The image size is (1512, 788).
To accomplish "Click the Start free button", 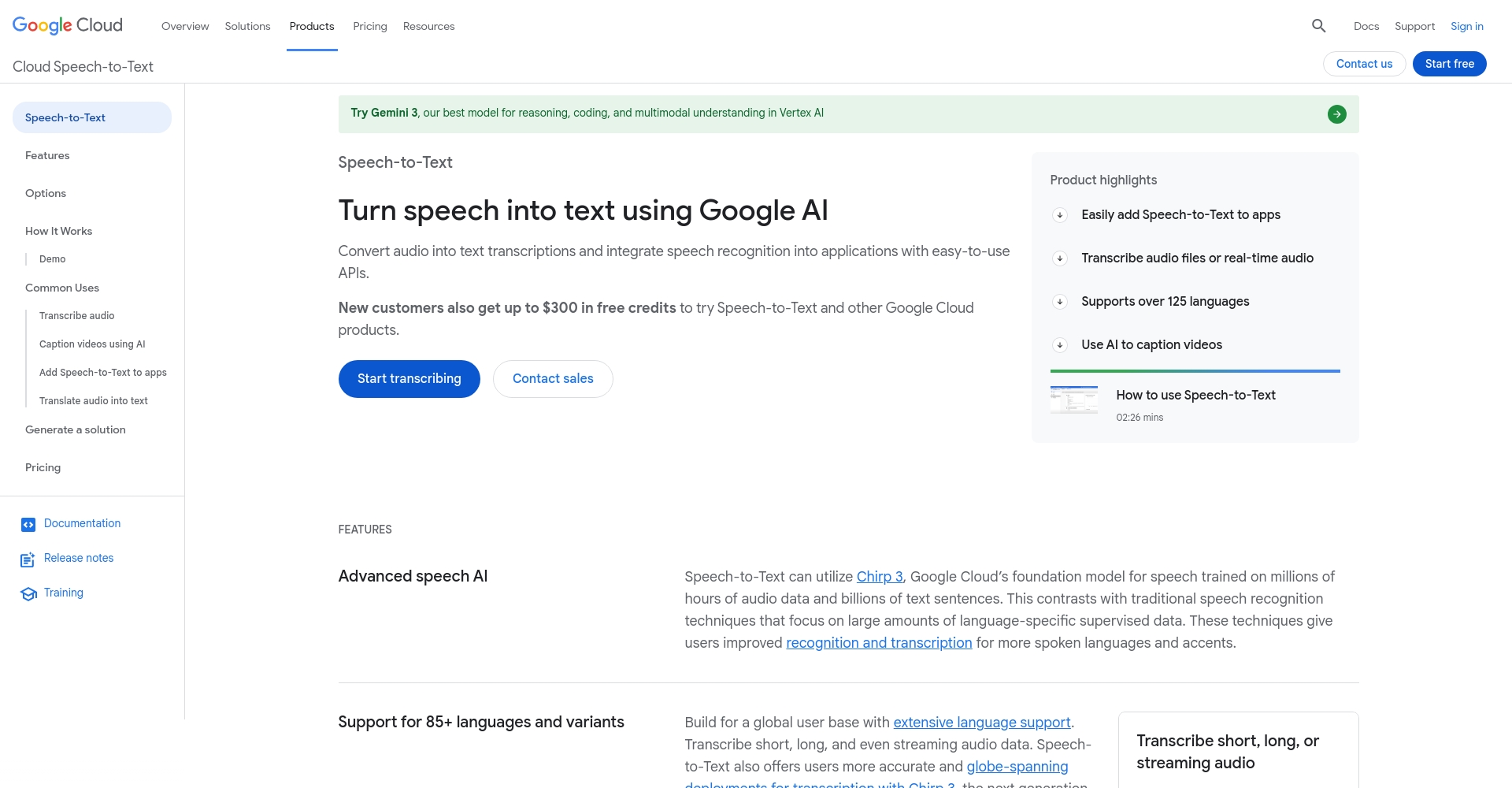I will click(x=1449, y=64).
